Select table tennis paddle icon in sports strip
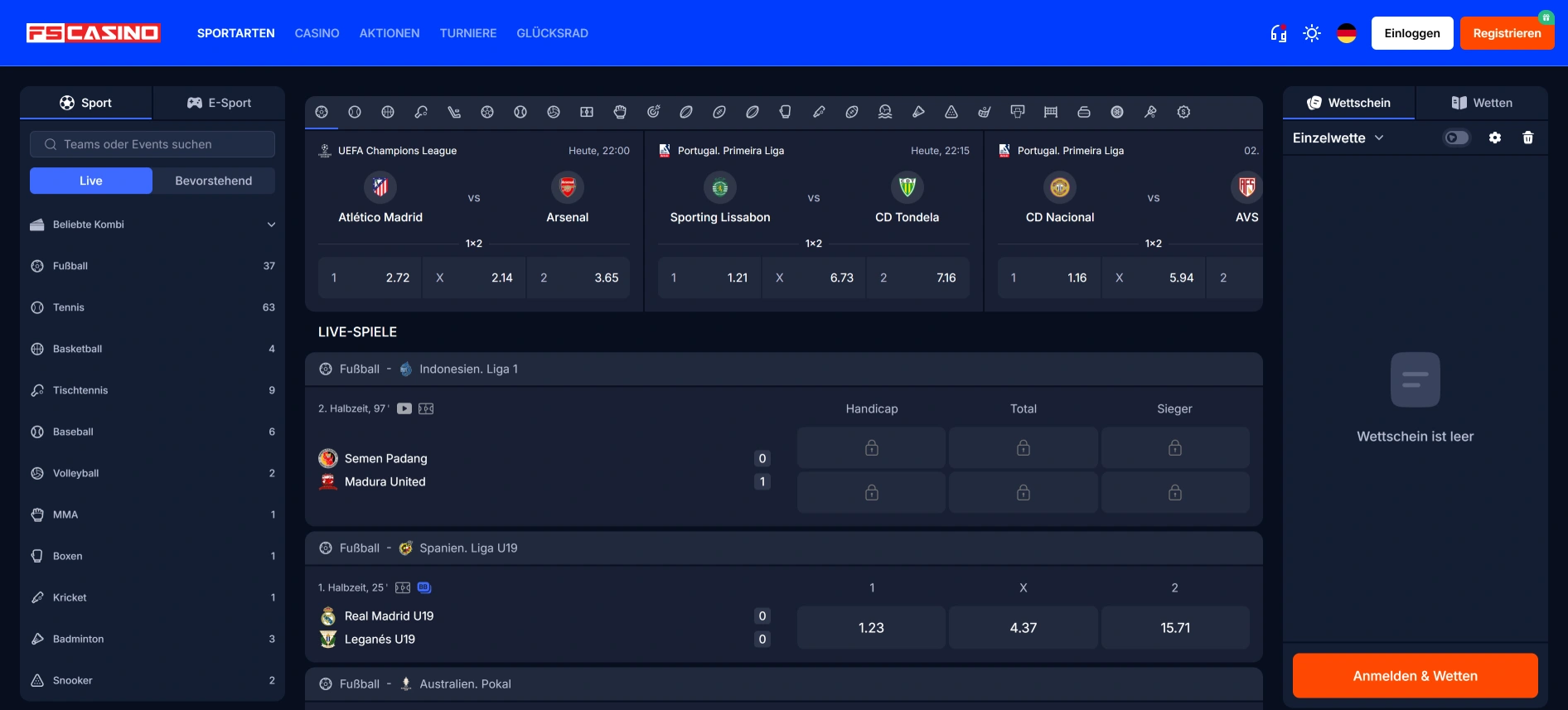This screenshot has width=1568, height=710. click(x=421, y=112)
